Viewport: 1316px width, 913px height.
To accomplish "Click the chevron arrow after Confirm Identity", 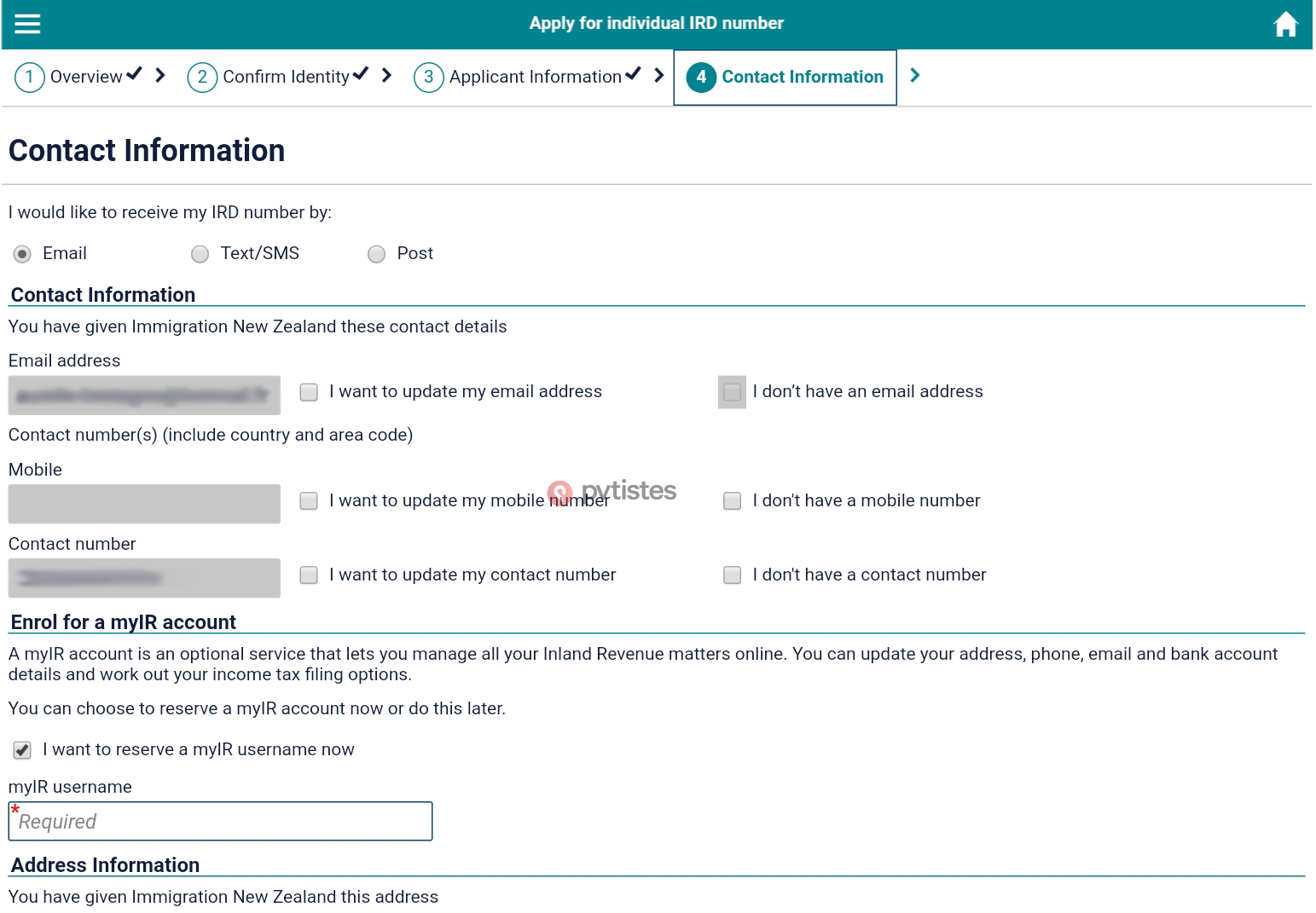I will (387, 76).
